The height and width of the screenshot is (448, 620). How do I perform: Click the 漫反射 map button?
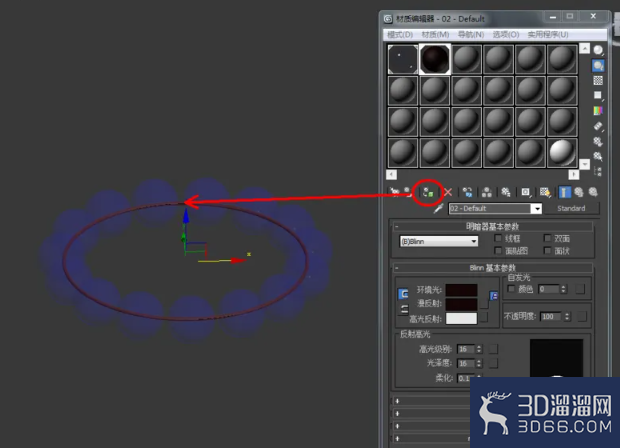[484, 304]
